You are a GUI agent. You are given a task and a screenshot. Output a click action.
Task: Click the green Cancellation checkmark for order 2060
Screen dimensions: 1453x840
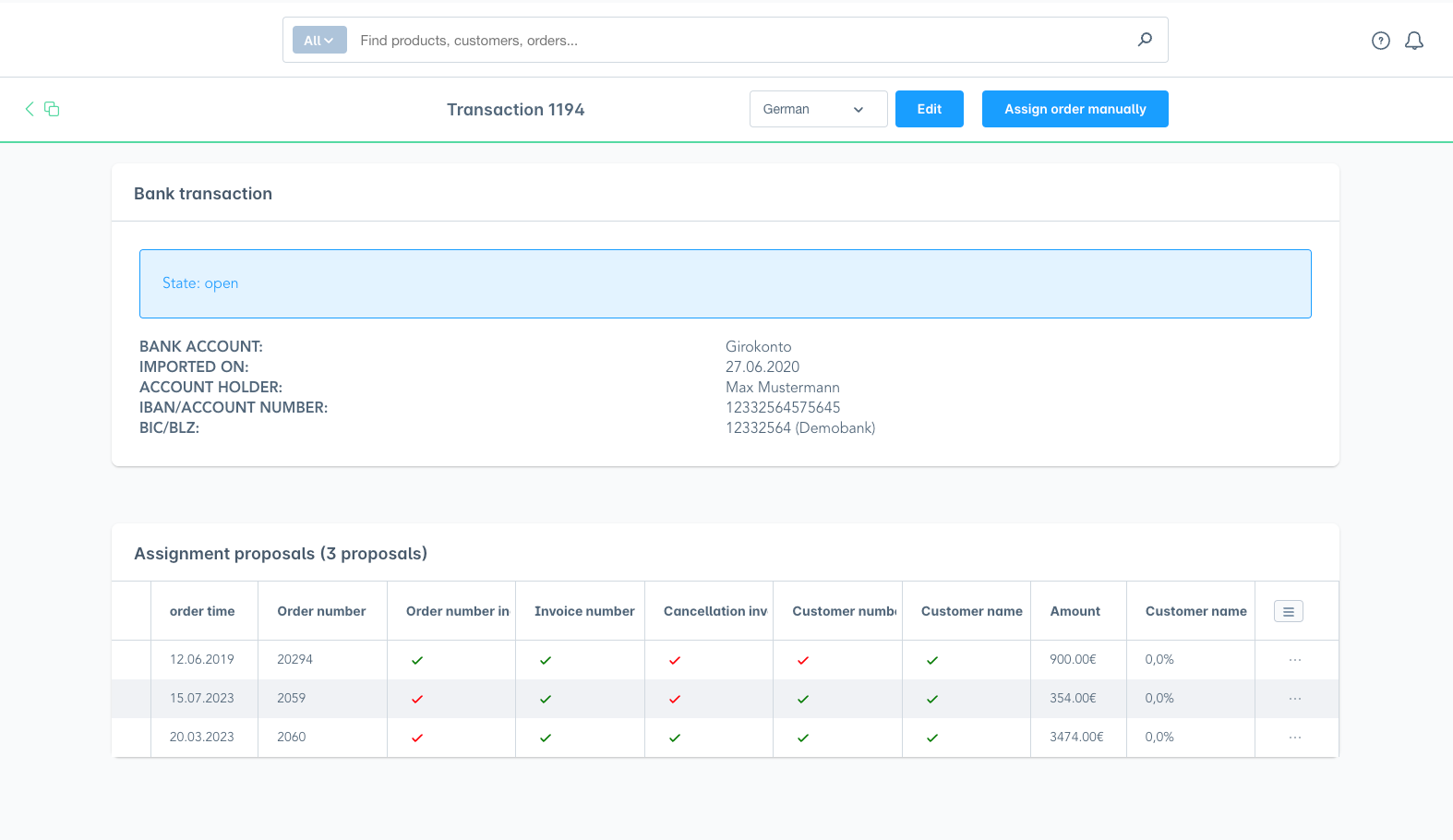click(x=675, y=738)
